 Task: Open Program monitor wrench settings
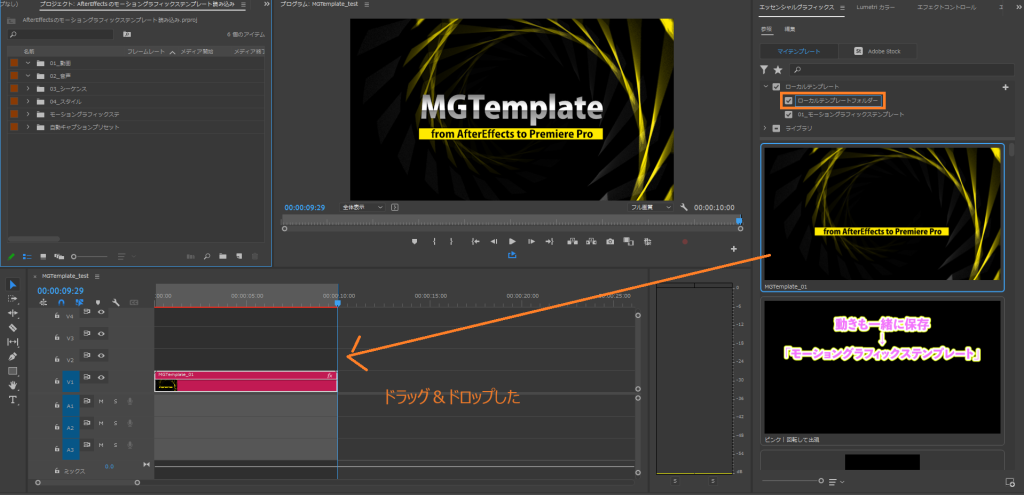(x=683, y=207)
